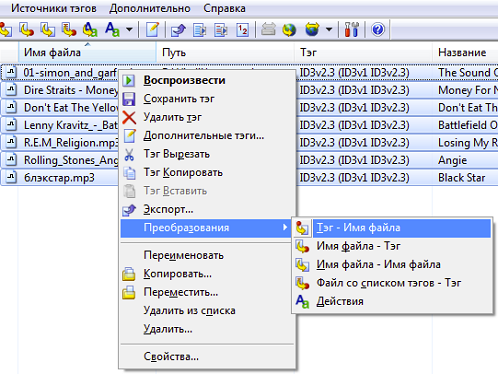This screenshot has width=499, height=376.
Task: Select Тэг - Имя файла submenu item
Action: pos(392,228)
